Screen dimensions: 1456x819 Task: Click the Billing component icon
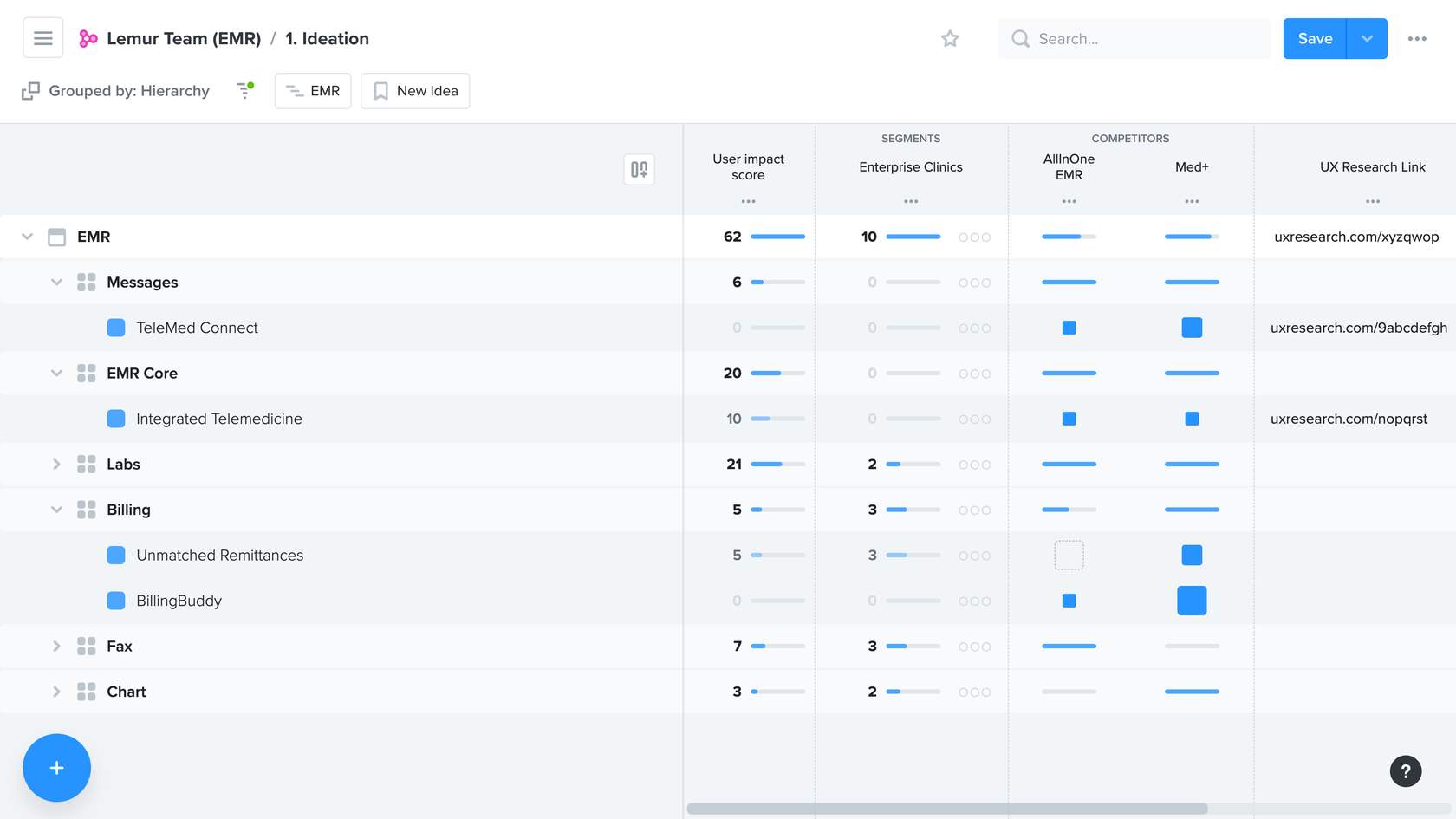[86, 510]
